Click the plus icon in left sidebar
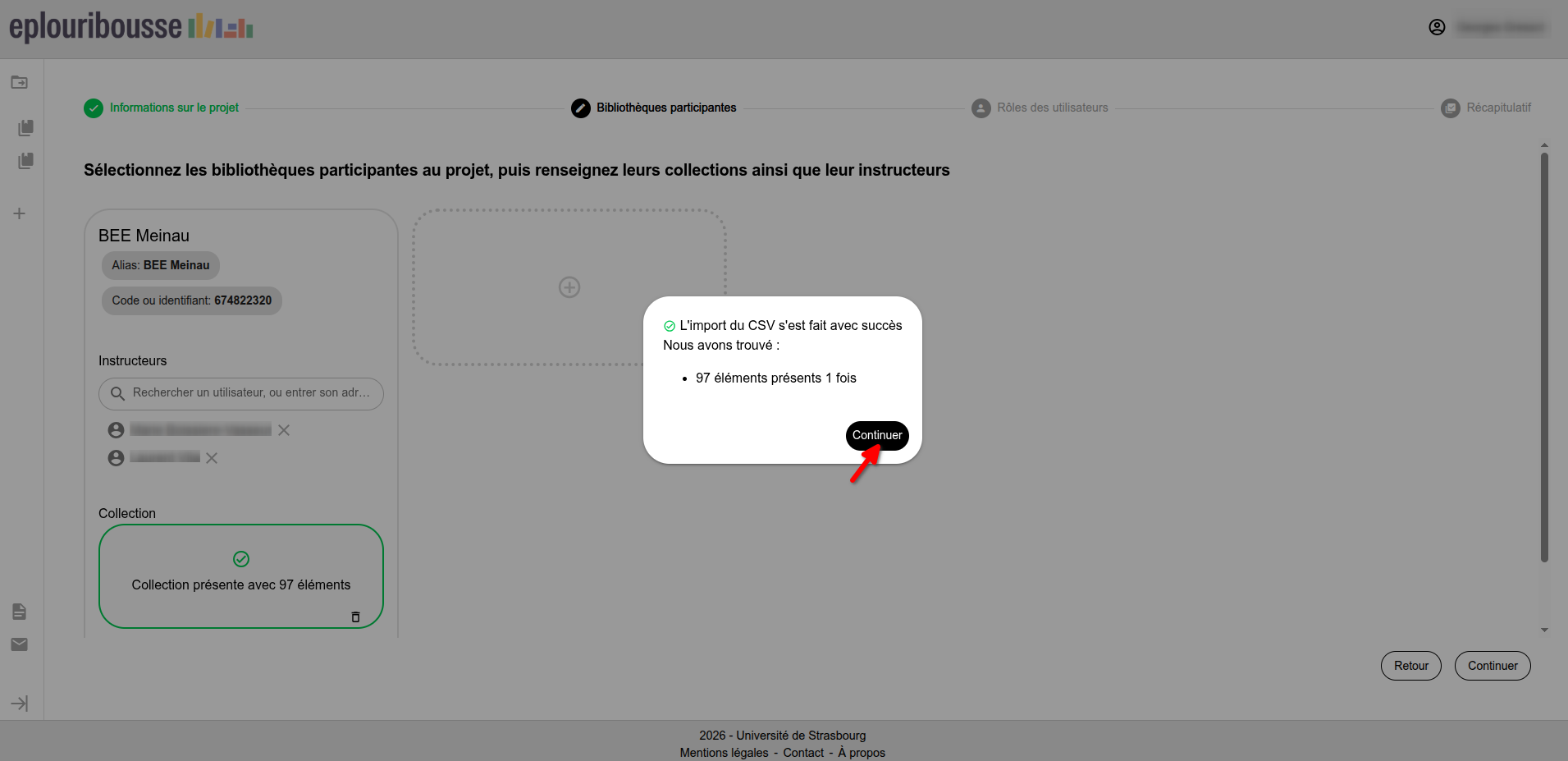1568x761 pixels. tap(20, 213)
